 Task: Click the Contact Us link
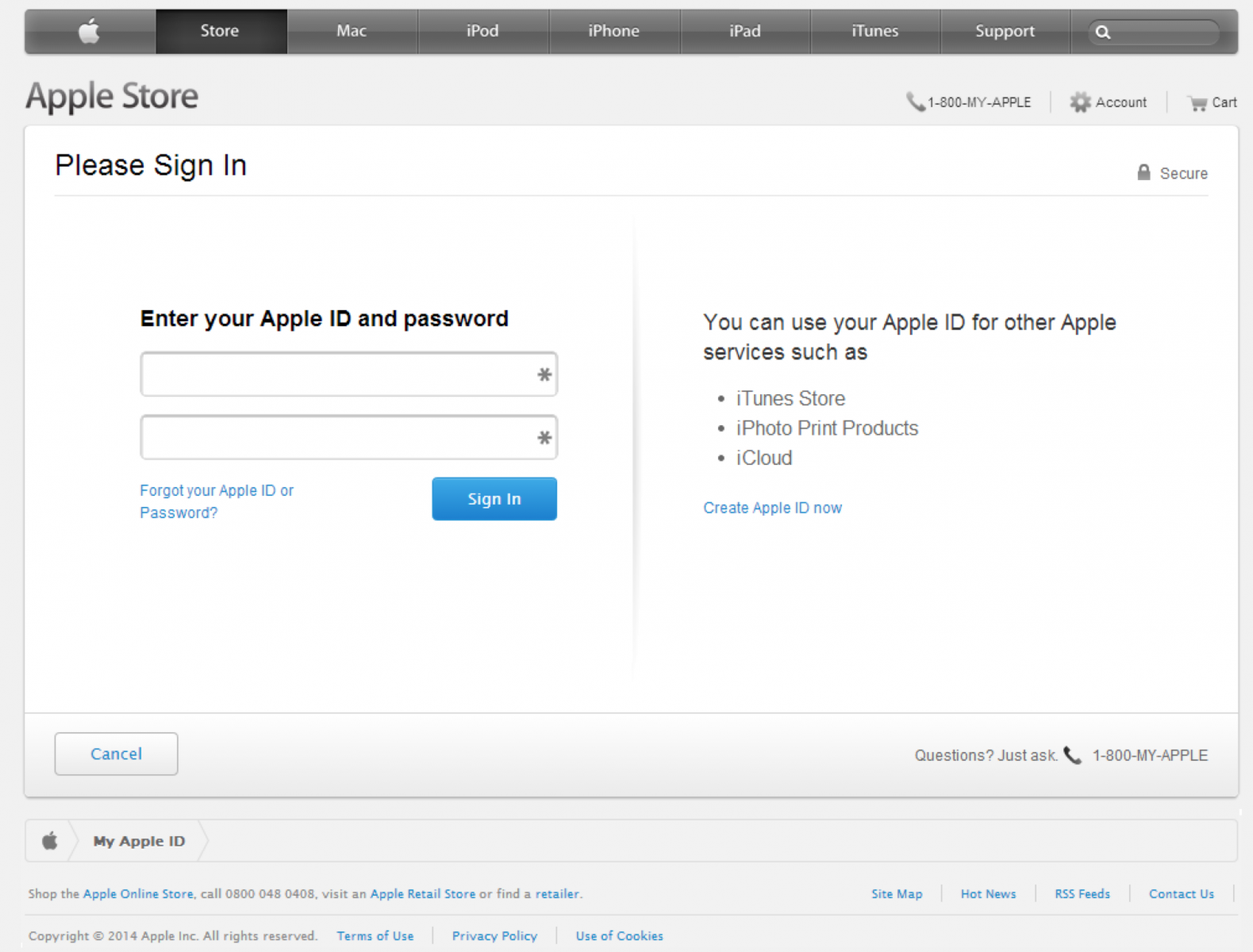click(x=1182, y=893)
